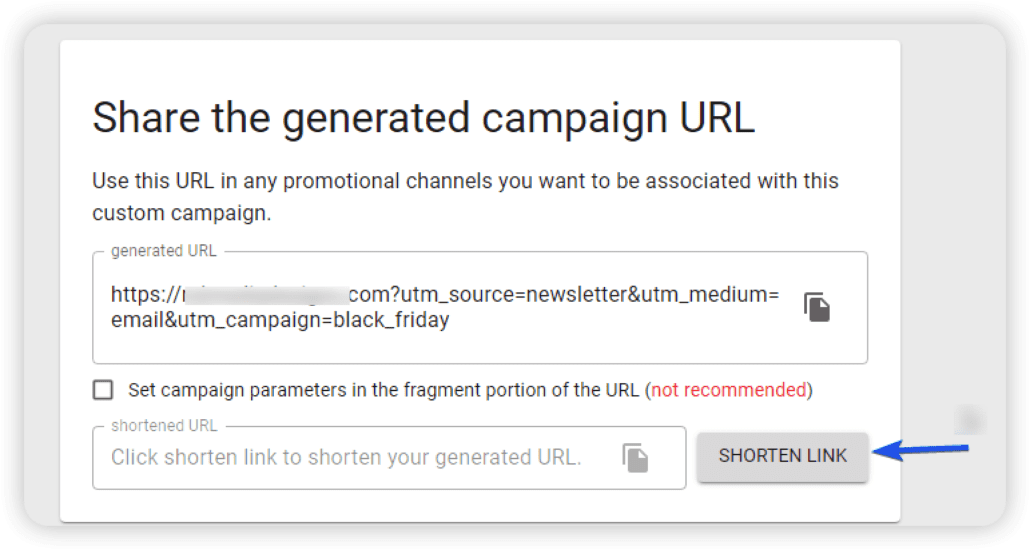Screen dimensions: 1030x550
Task: Click the 'custom campaign.' description line
Action: click(x=181, y=213)
